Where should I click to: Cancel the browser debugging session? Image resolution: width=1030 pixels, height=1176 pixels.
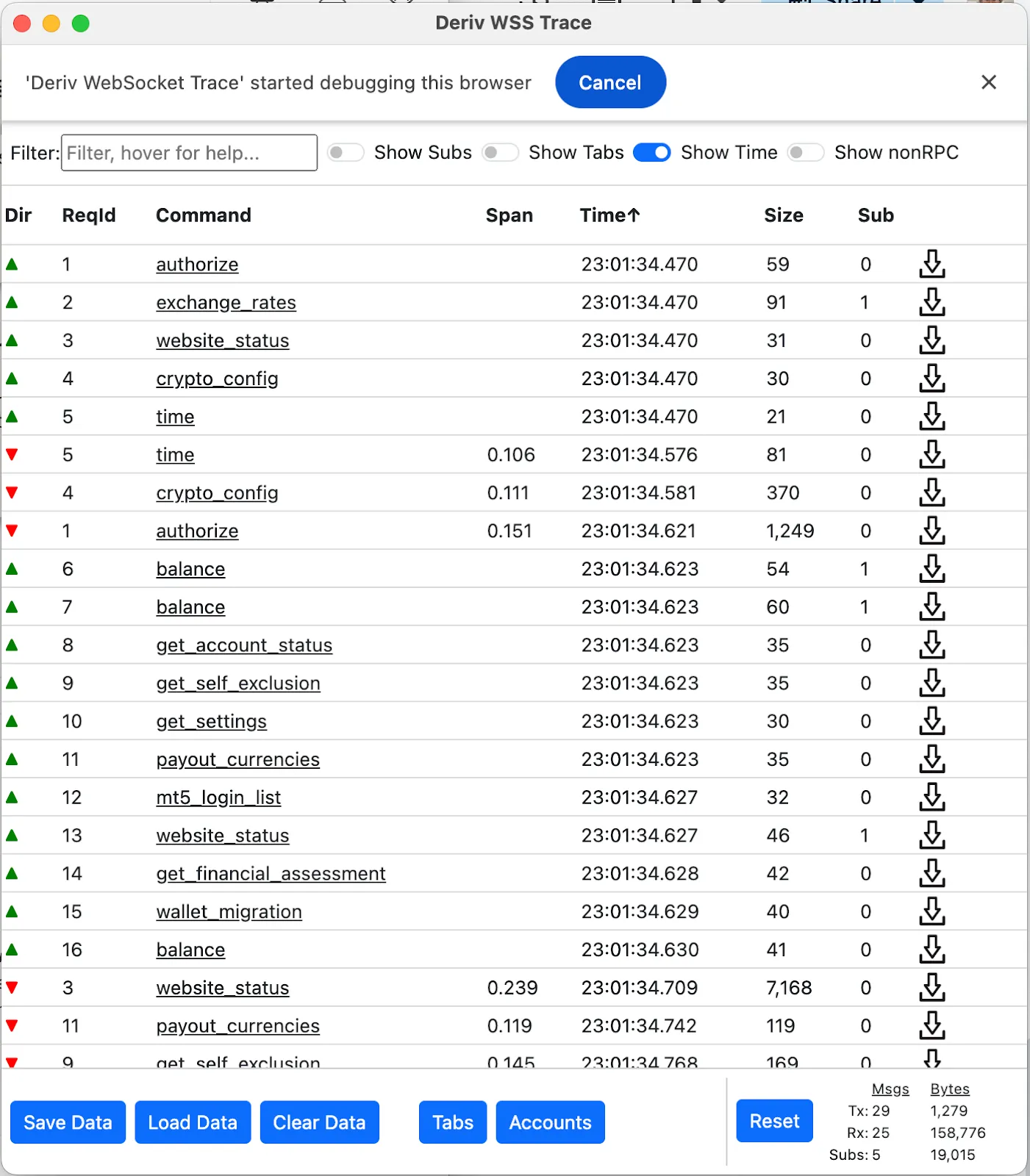click(610, 82)
